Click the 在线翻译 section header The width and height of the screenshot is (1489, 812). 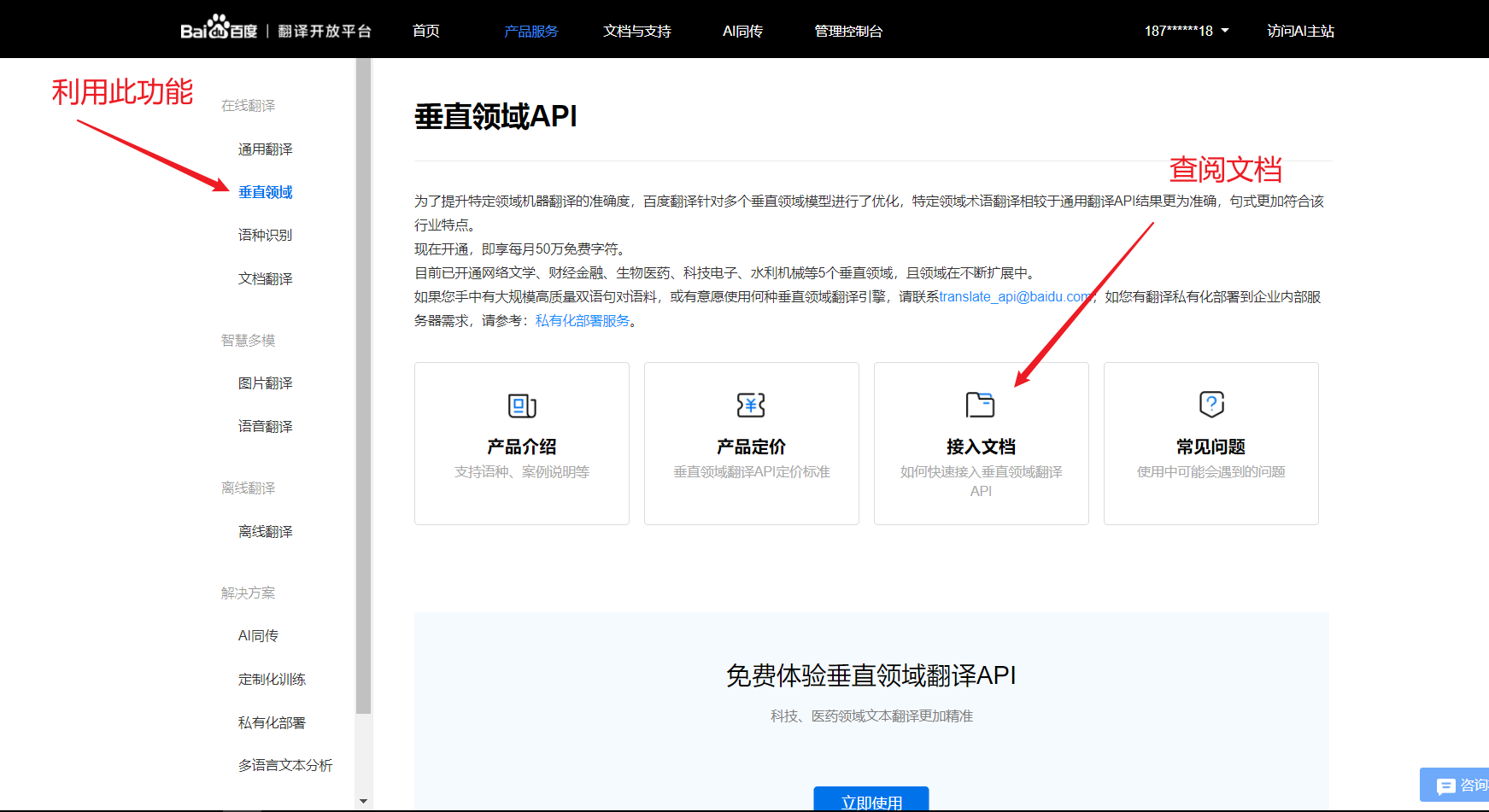click(248, 106)
